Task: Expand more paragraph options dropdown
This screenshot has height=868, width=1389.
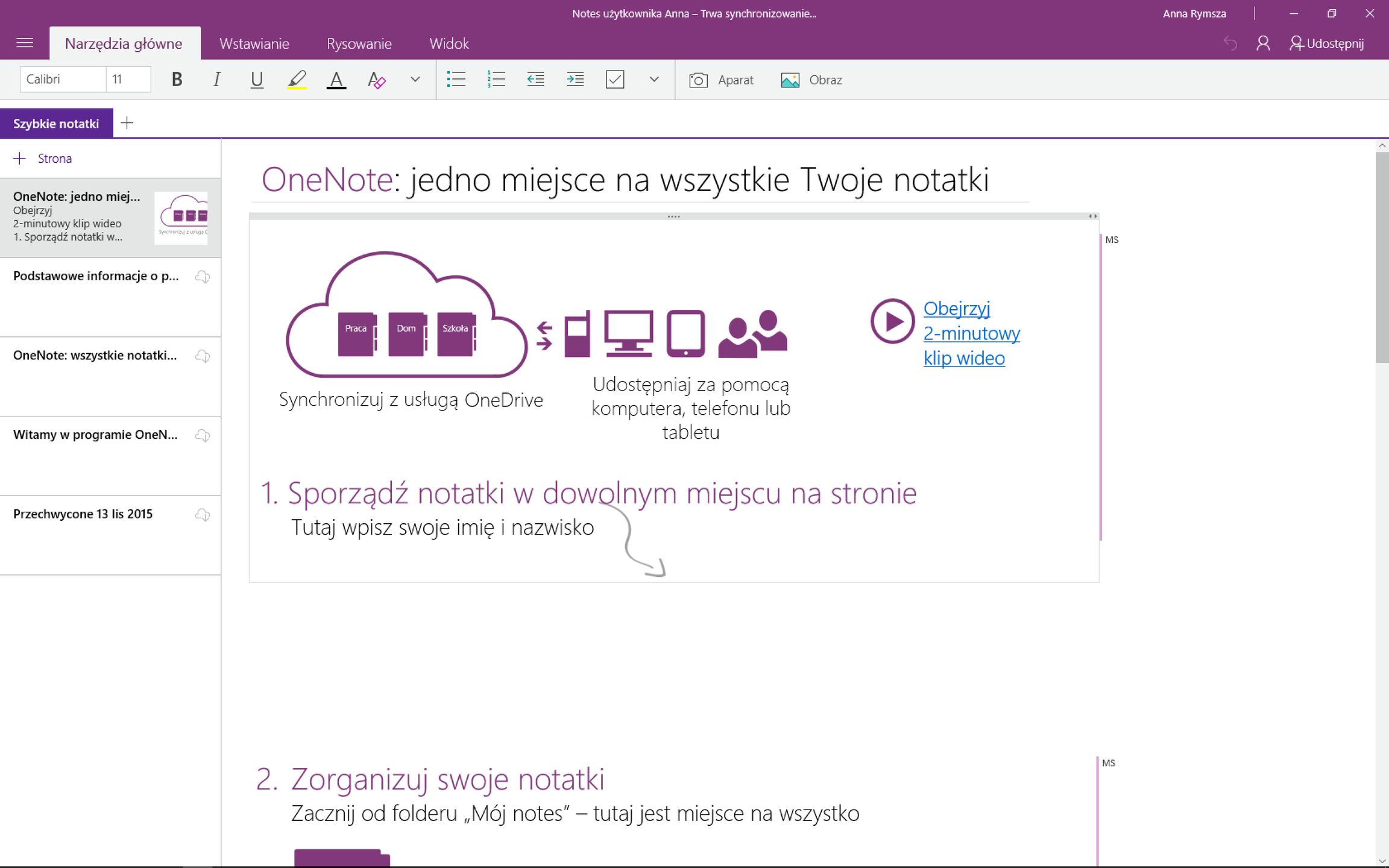Action: click(x=654, y=80)
